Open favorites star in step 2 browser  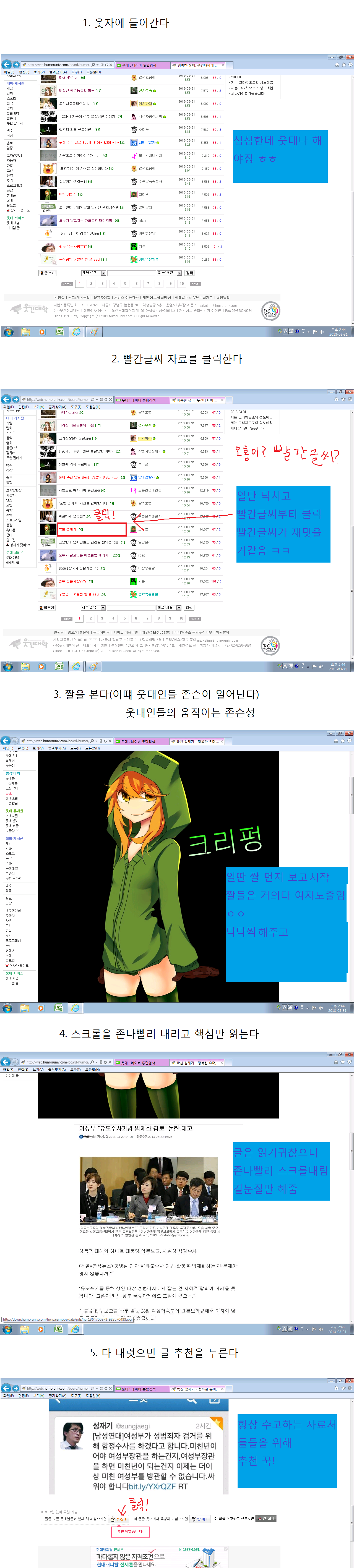(344, 399)
